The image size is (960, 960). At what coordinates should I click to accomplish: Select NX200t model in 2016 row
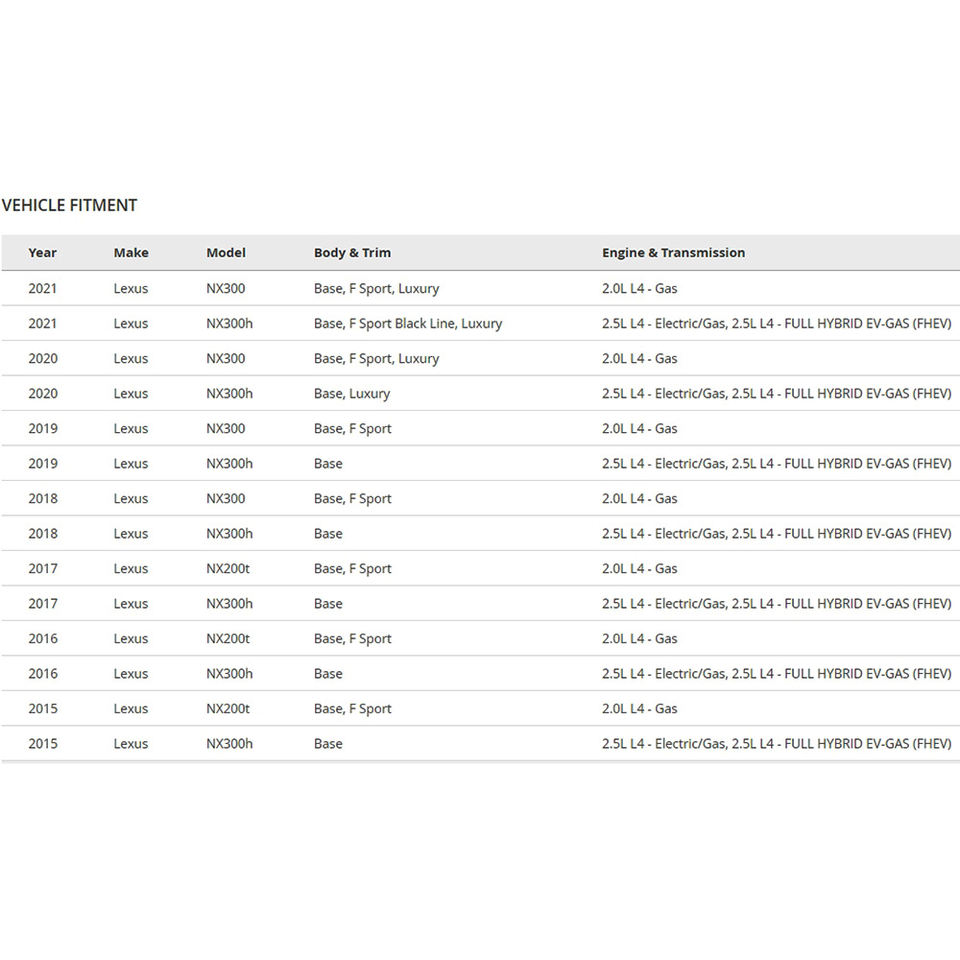[x=228, y=639]
